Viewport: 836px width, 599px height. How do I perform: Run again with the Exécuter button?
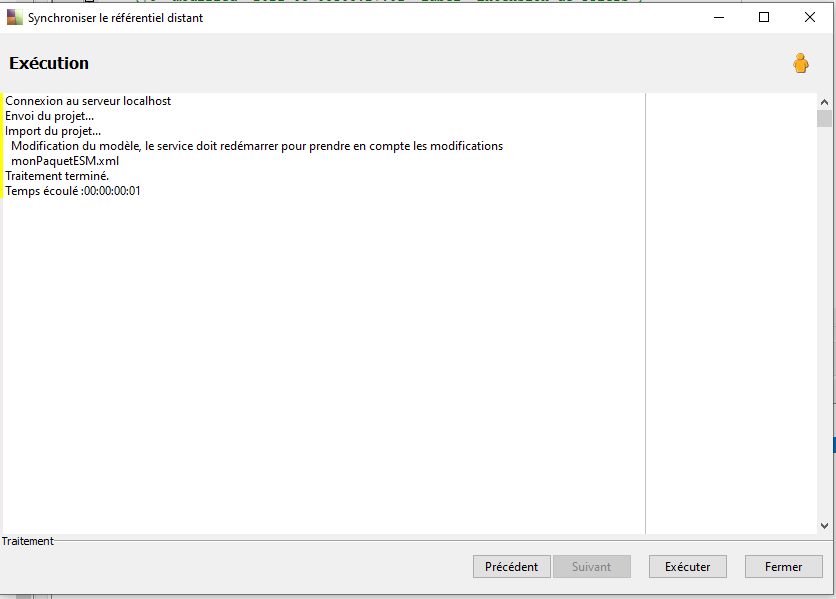687,566
